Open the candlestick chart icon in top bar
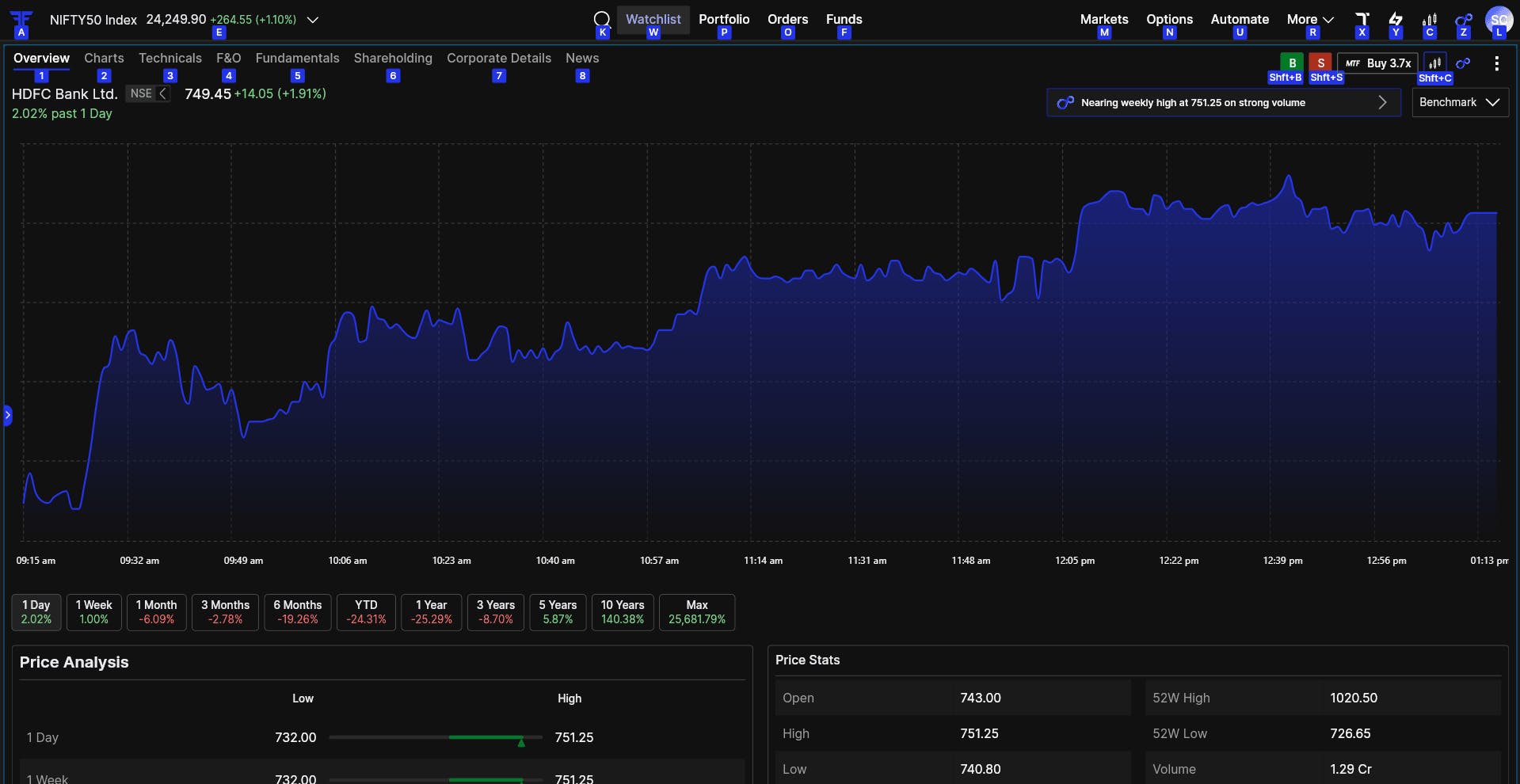 coord(1430,19)
